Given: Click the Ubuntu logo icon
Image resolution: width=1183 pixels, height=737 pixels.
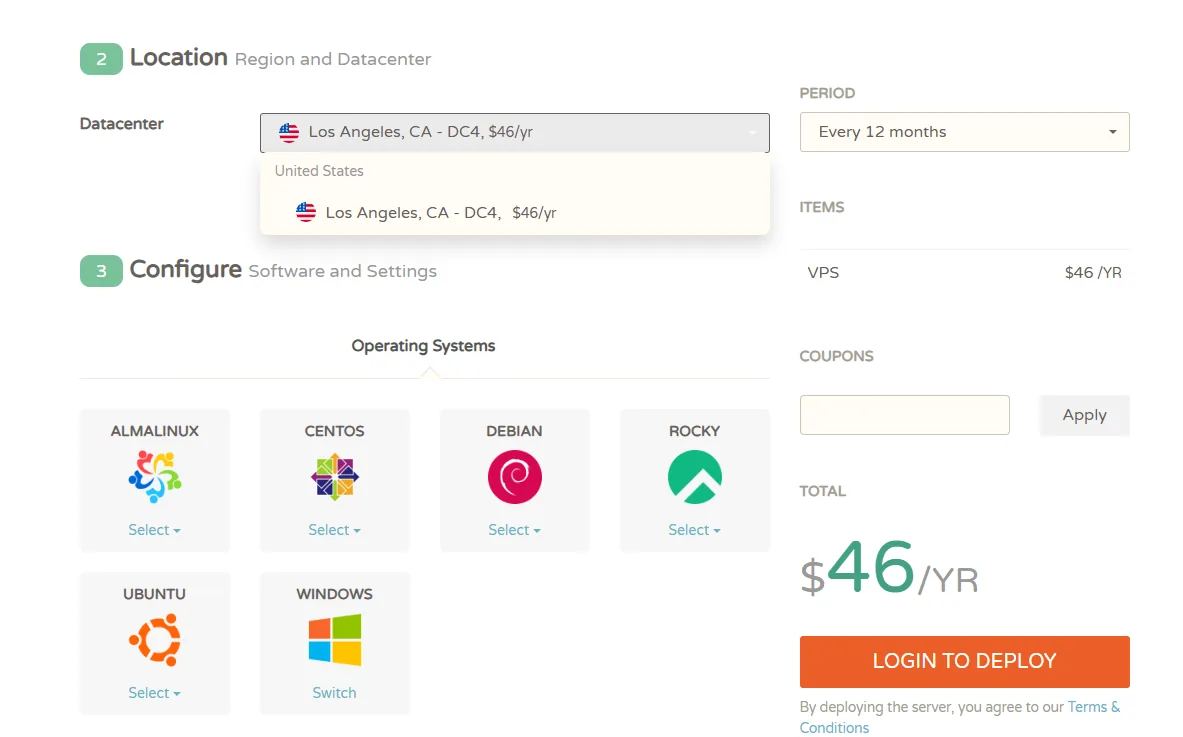Looking at the screenshot, I should tap(155, 640).
